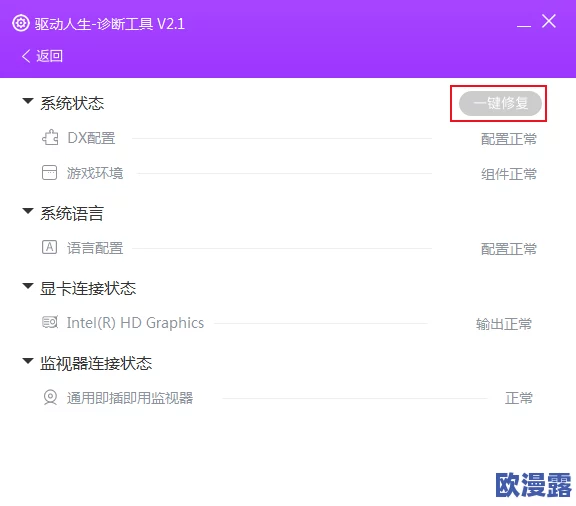Click the 一键修复 repair button
This screenshot has width=576, height=506.
click(x=500, y=103)
